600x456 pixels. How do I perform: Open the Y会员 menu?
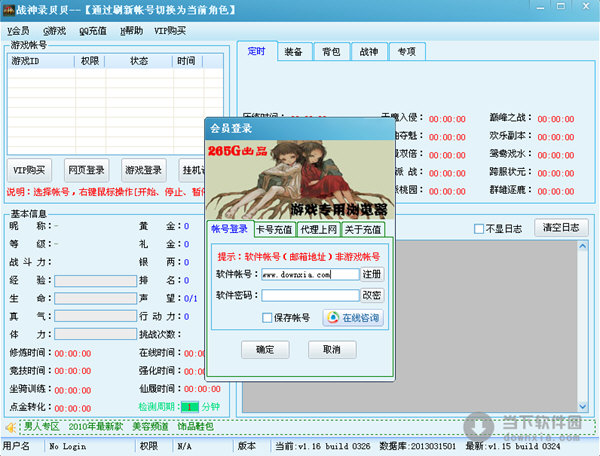pos(18,31)
